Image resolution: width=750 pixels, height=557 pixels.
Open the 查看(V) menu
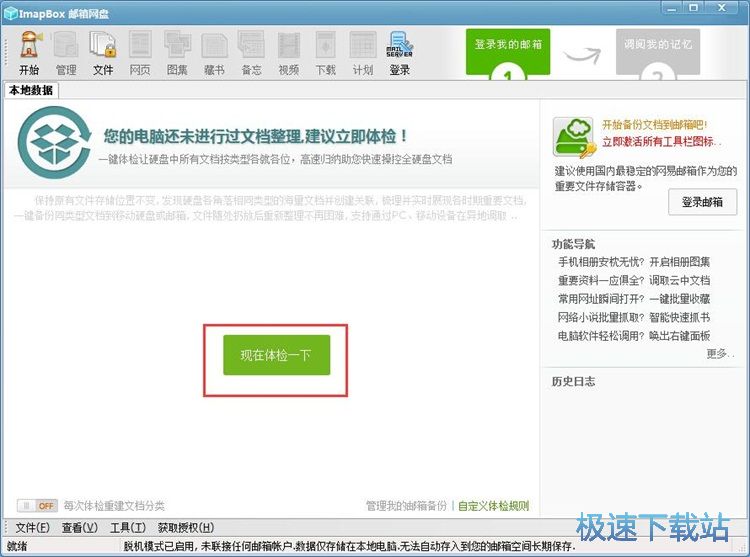click(80, 527)
